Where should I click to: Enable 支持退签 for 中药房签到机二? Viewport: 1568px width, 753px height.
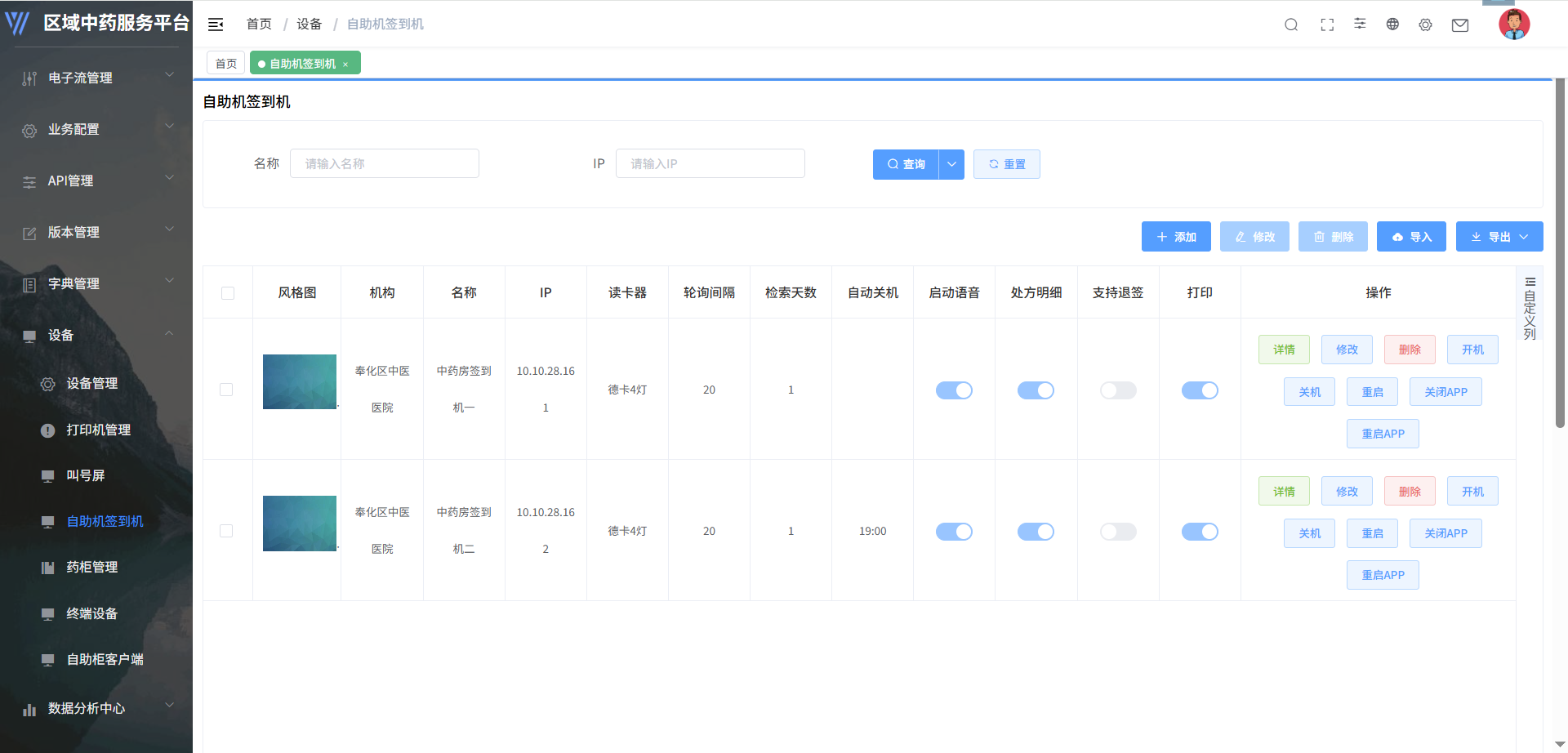[1118, 532]
